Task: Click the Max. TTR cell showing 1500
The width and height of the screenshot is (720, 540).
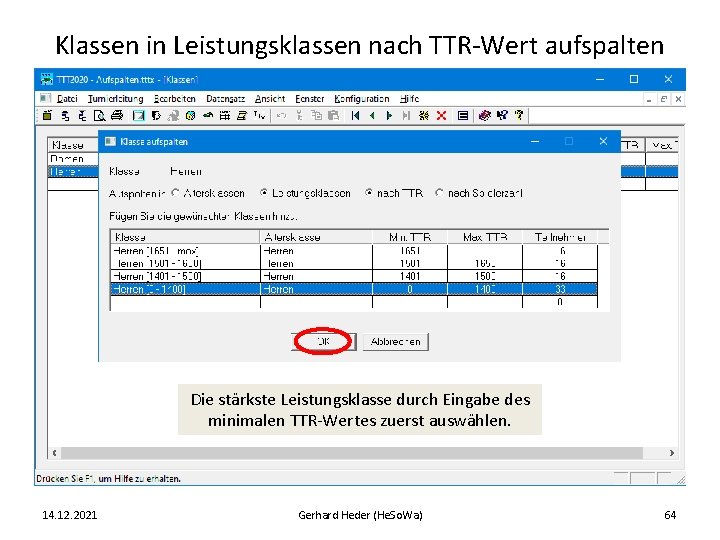Action: pos(485,276)
